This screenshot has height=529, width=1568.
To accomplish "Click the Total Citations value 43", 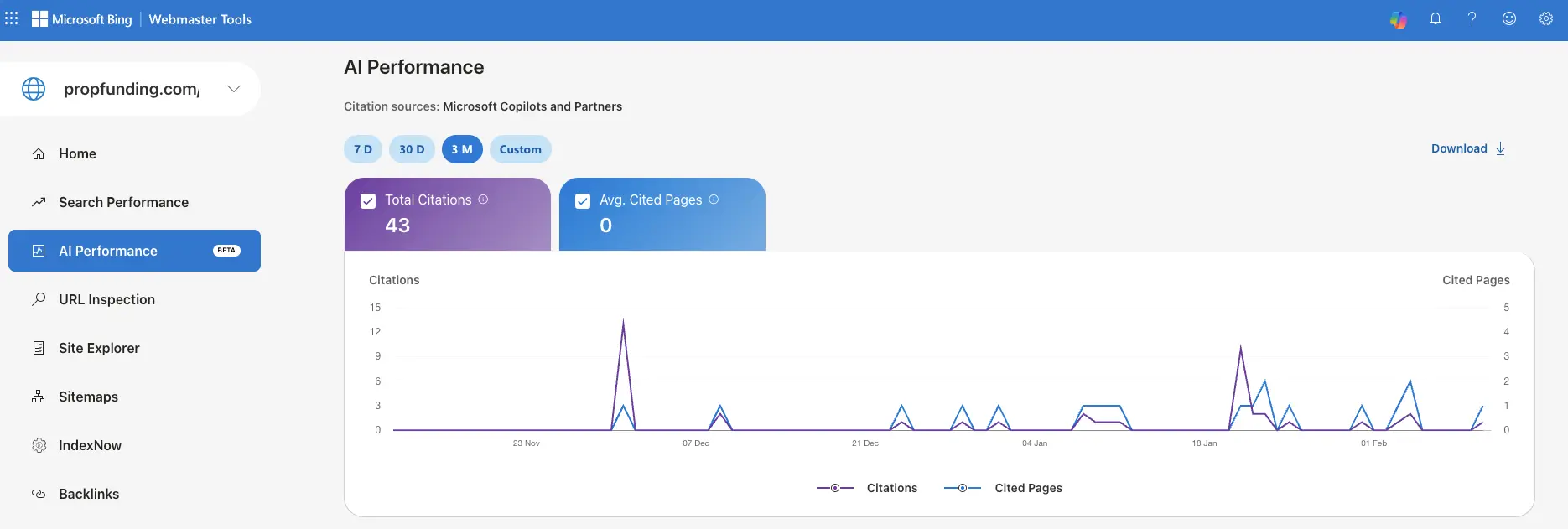I will 397,226.
